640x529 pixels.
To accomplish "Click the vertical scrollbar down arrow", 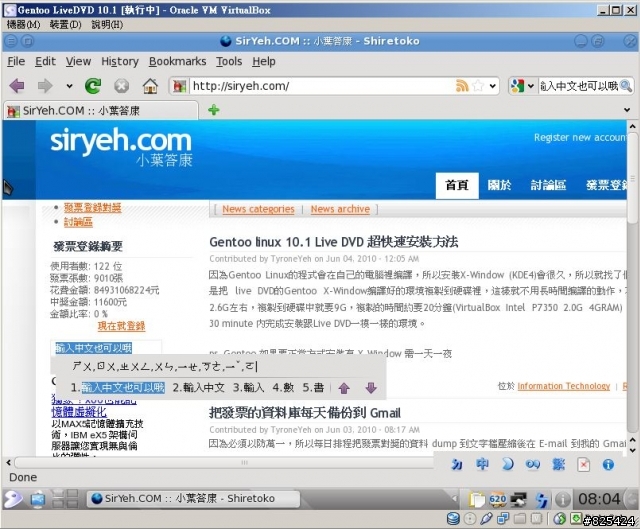I will (632, 451).
